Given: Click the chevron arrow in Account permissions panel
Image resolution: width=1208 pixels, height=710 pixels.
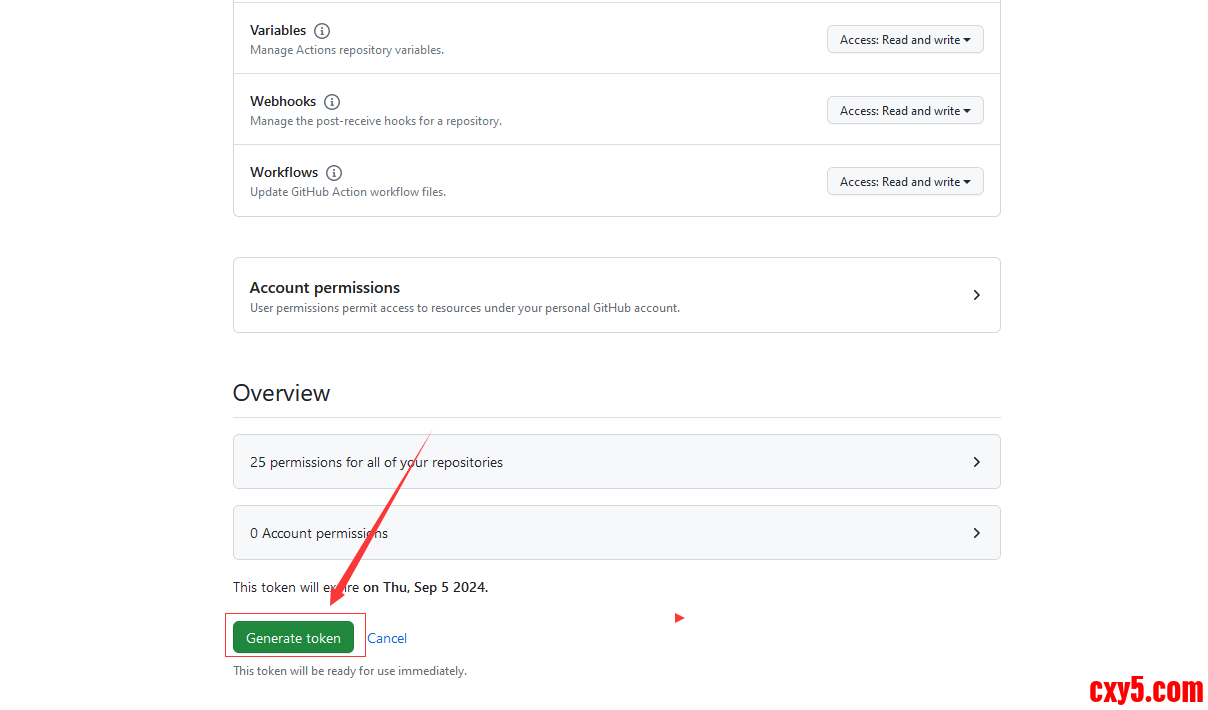Looking at the screenshot, I should click(976, 295).
